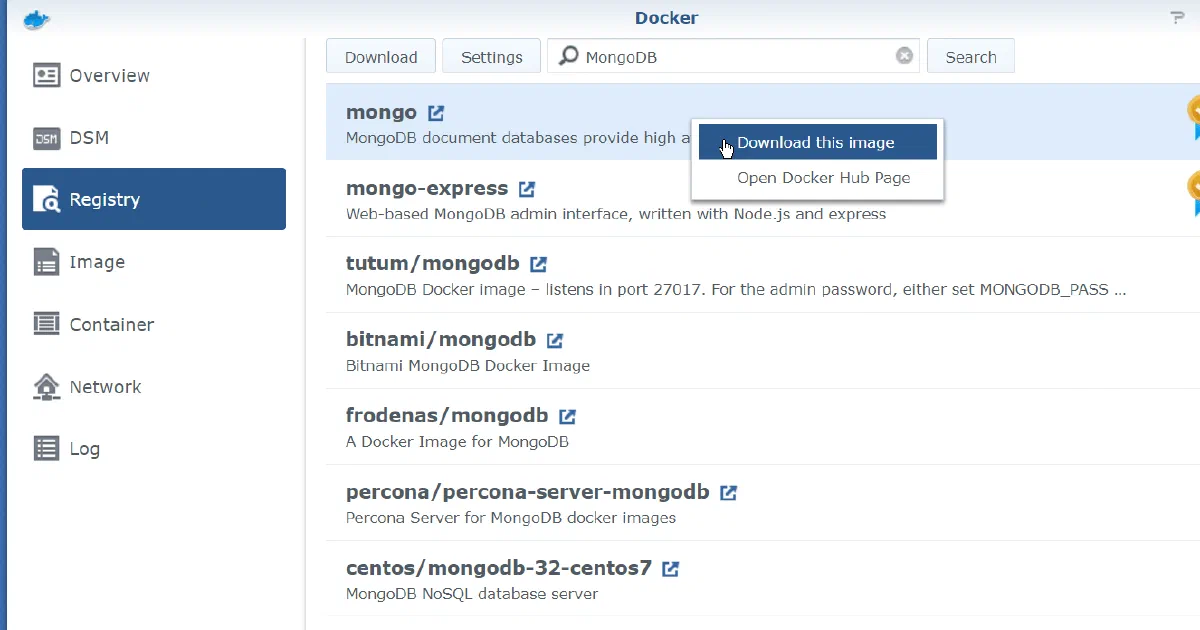The image size is (1200, 630).
Task: Click the Network house icon
Action: [x=46, y=387]
